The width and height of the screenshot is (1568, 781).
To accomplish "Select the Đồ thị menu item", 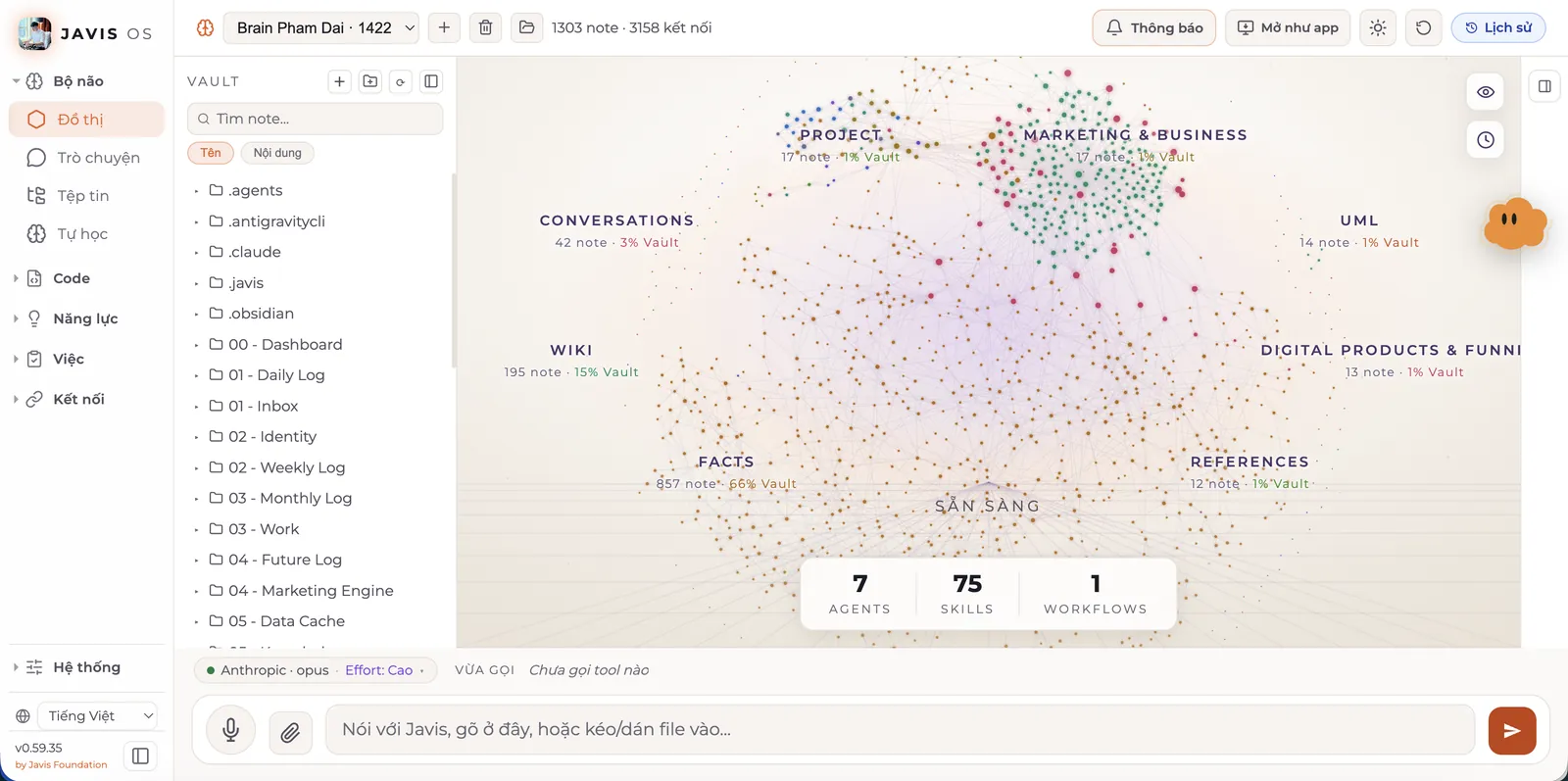I will coord(86,120).
